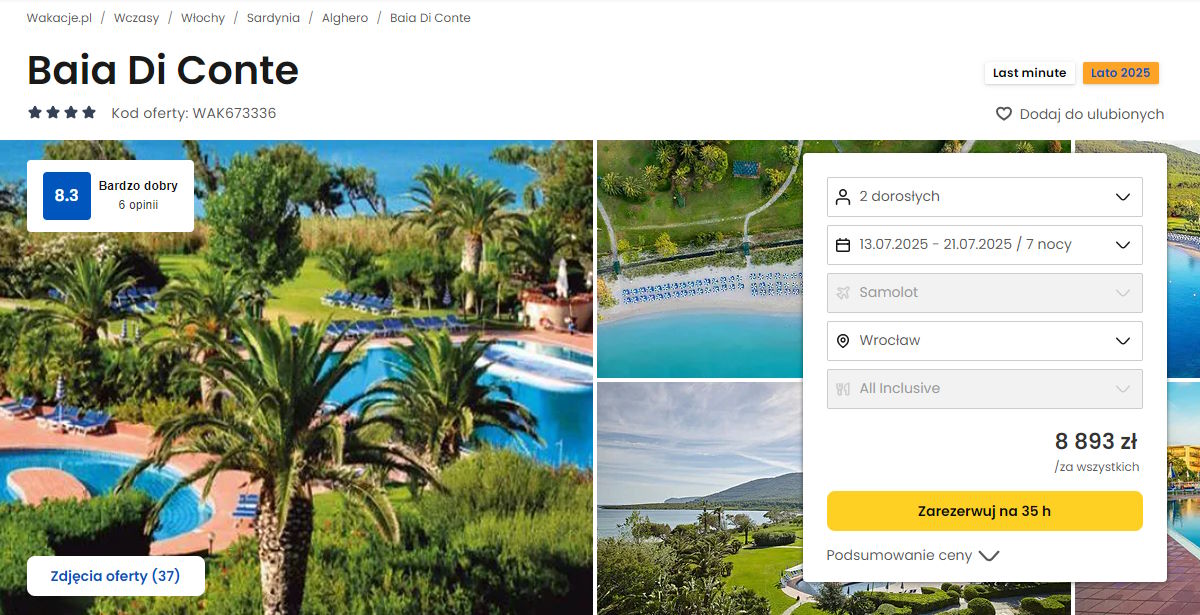Open the date range dropdown chevron

[x=1123, y=245]
